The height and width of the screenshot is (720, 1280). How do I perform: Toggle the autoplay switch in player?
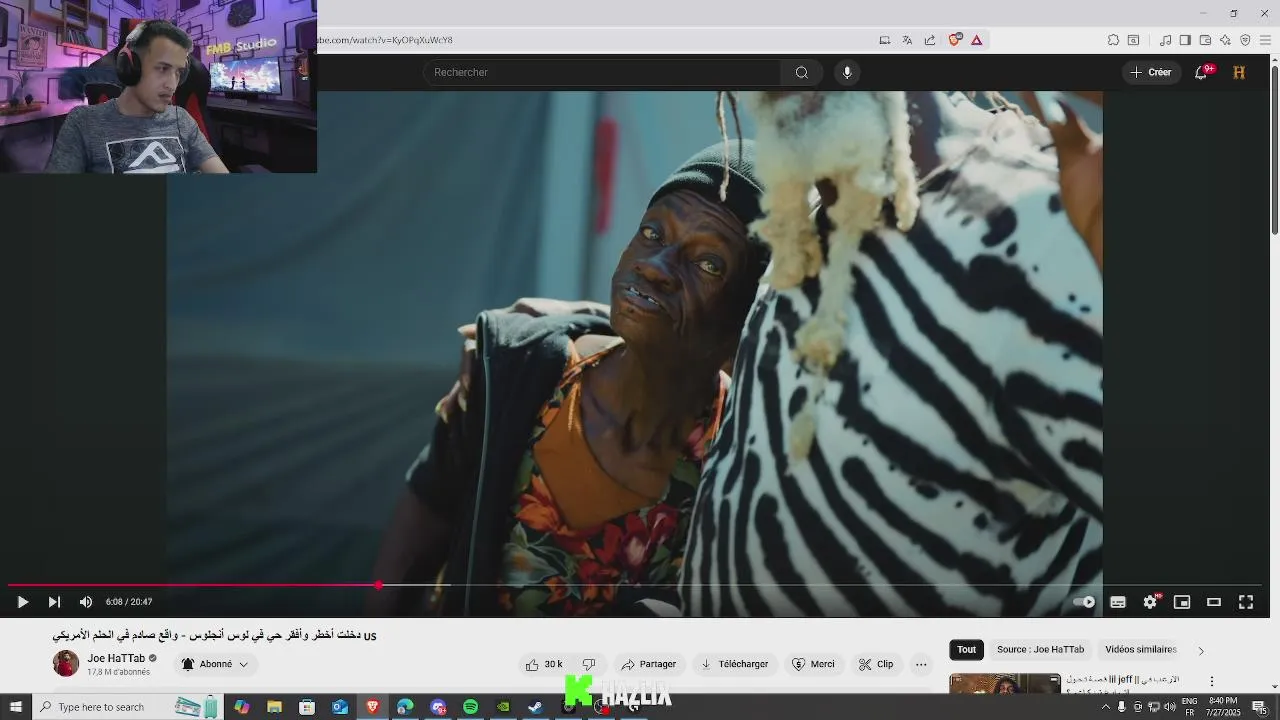click(1084, 602)
